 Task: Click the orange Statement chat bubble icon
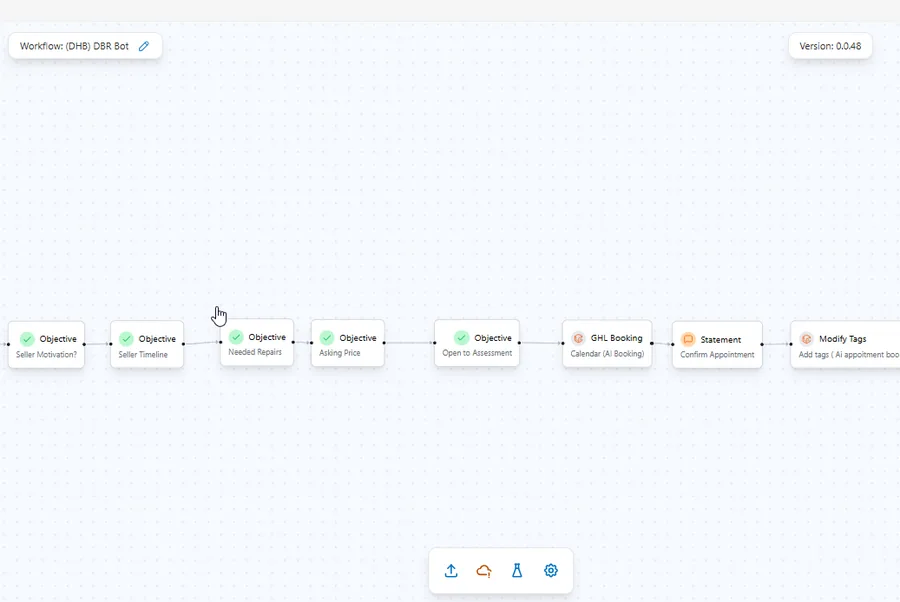coord(688,339)
